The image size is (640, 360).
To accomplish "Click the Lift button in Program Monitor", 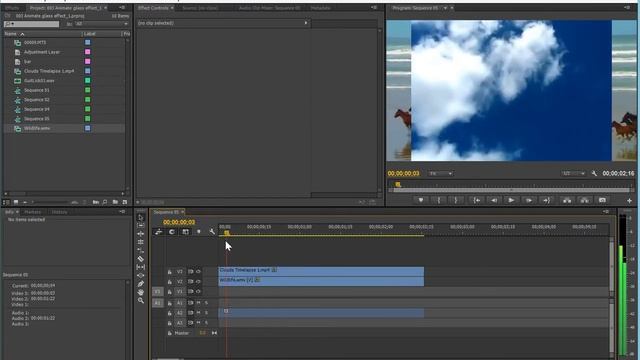I will pos(567,200).
